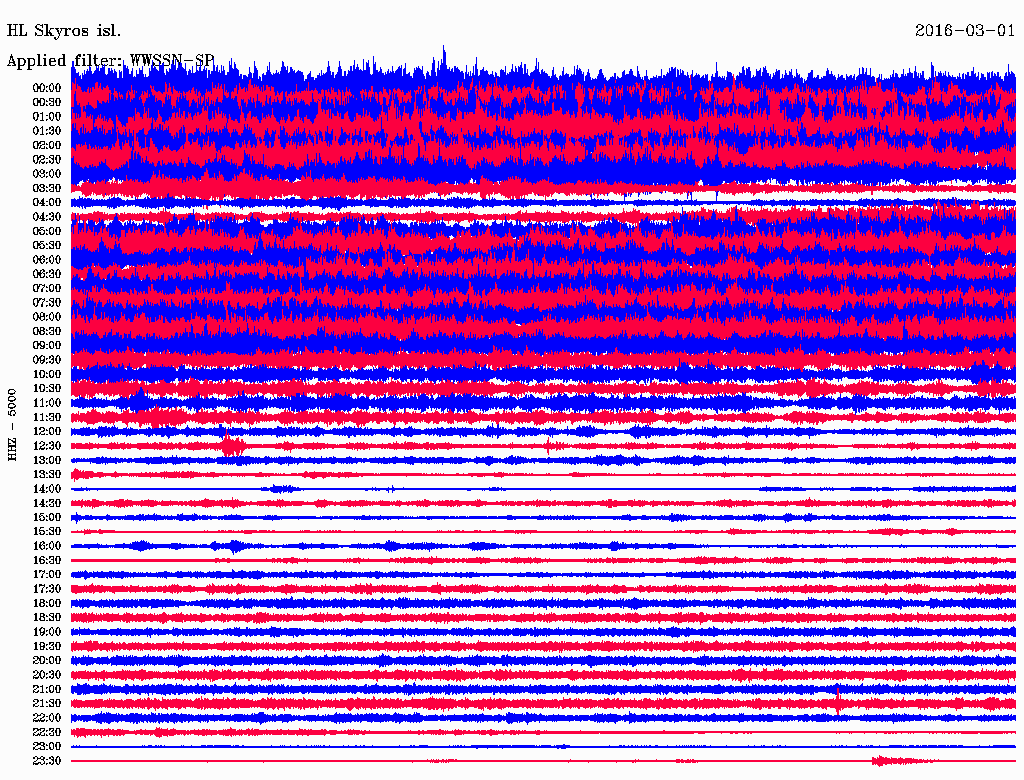This screenshot has height=780, width=1024.
Task: Select the 19:30 time label
Action: click(47, 647)
